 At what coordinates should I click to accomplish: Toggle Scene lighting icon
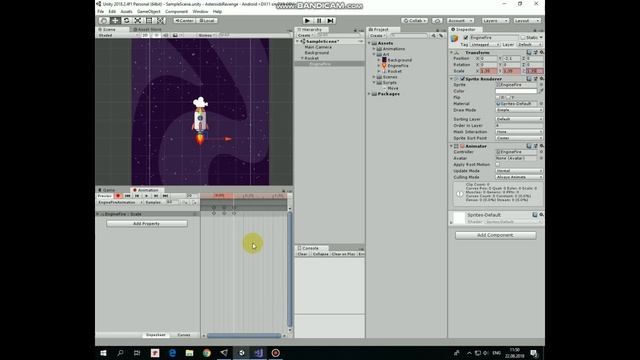(x=156, y=35)
